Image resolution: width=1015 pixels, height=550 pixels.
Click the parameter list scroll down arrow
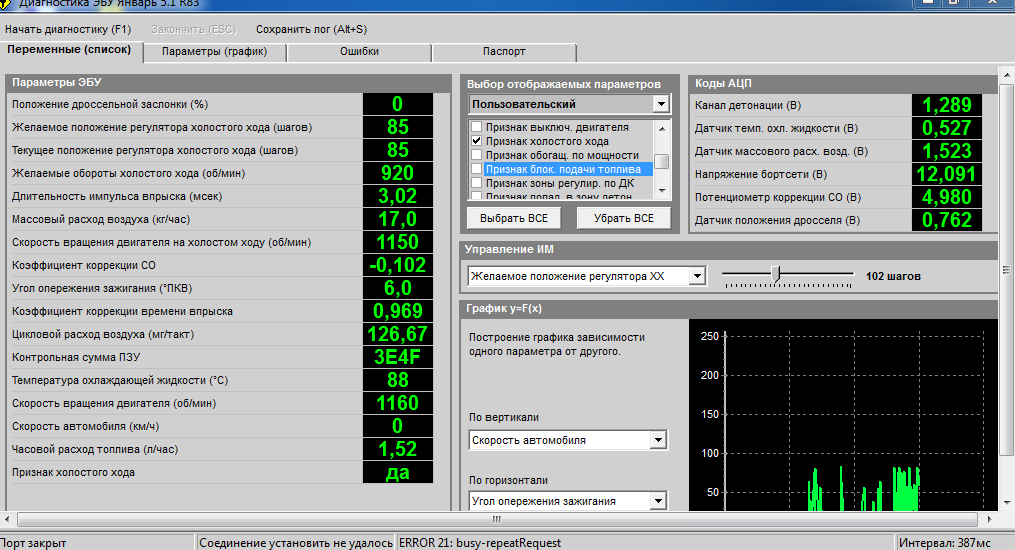pyautogui.click(x=662, y=192)
